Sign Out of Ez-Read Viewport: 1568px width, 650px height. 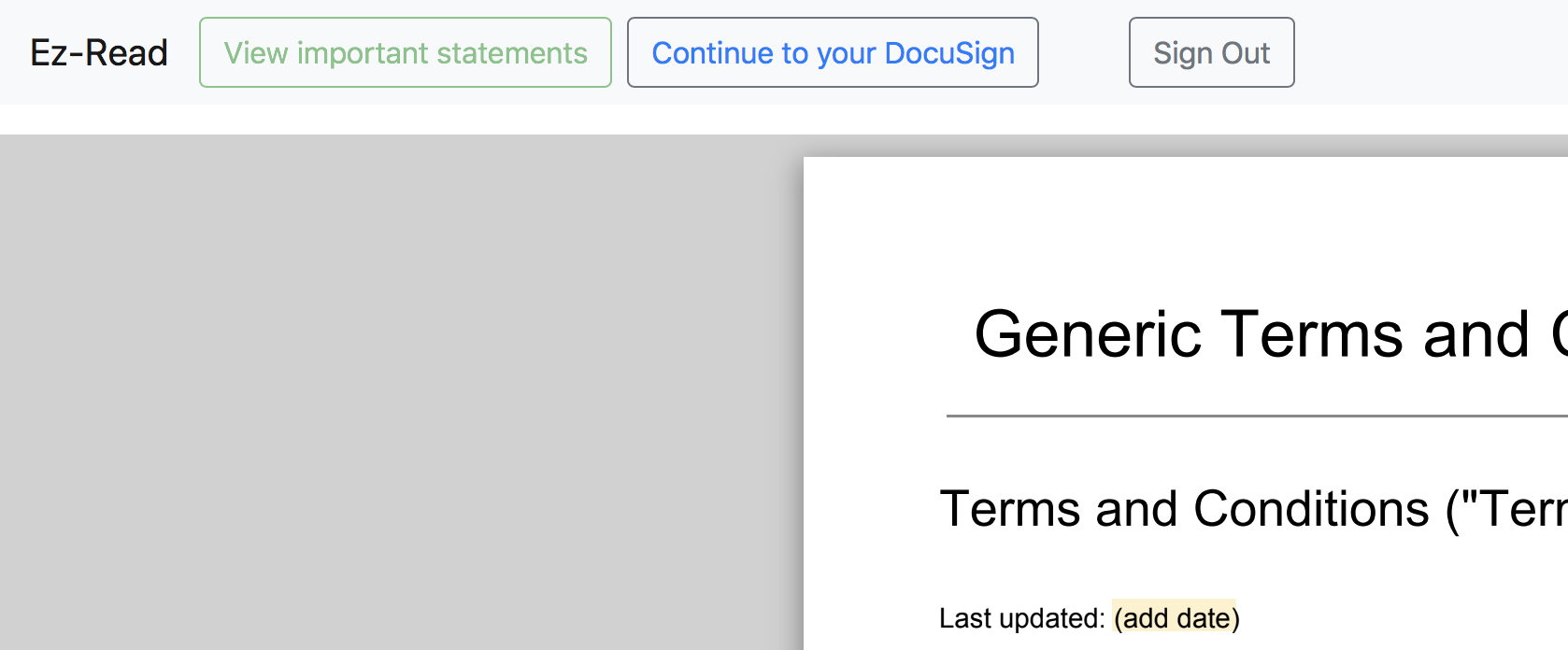[x=1211, y=53]
